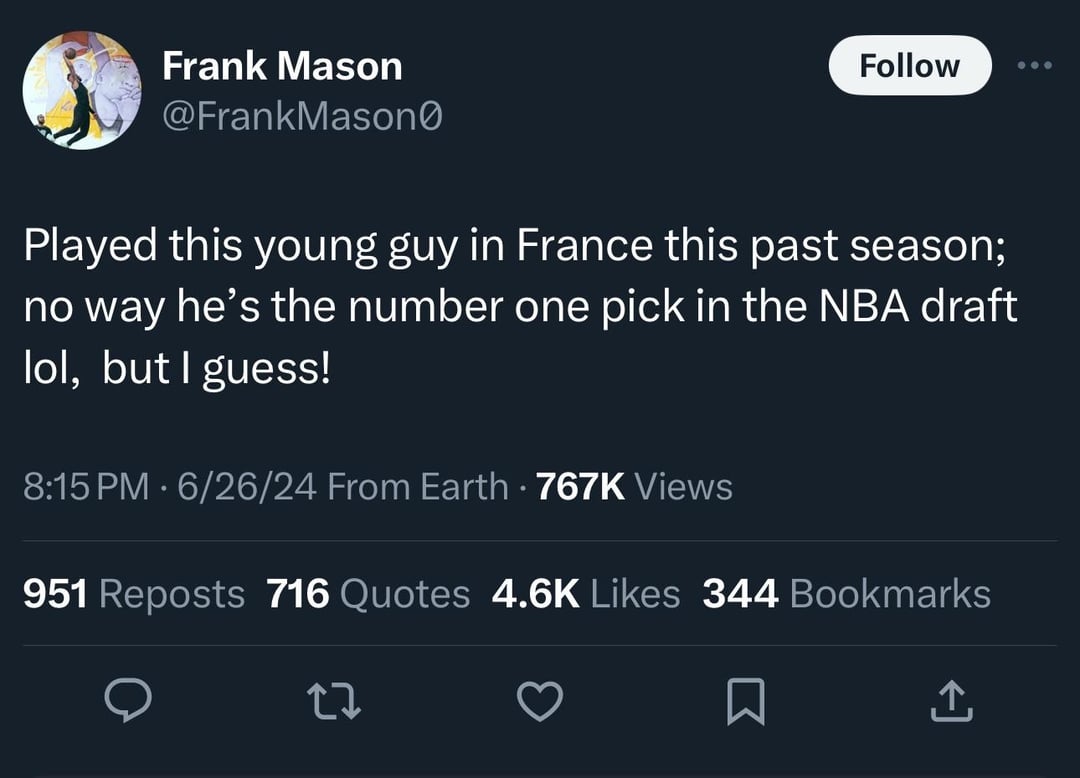Click the reply speech bubble icon
The image size is (1080, 778).
point(128,701)
